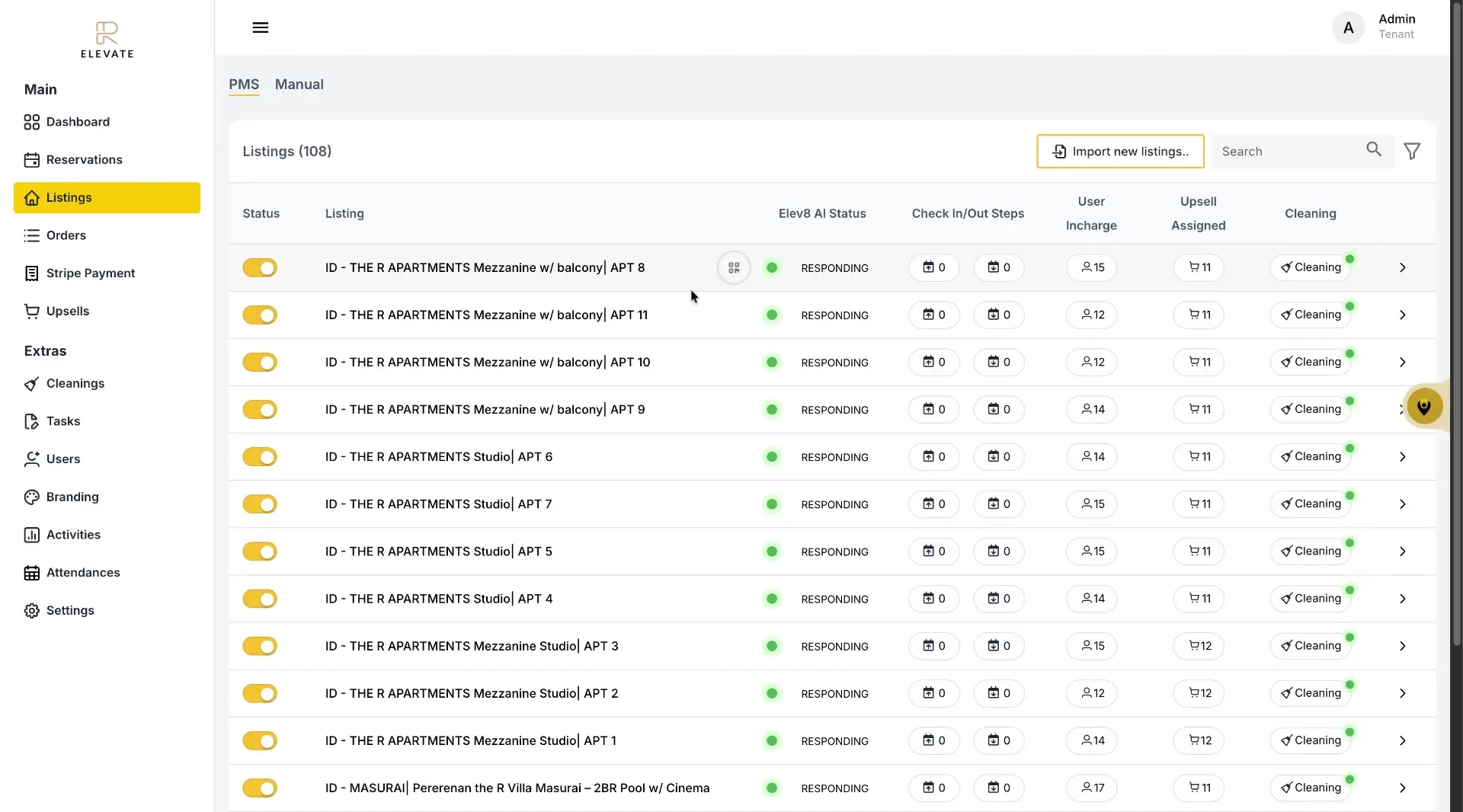Select Reservations in the sidebar
The image size is (1463, 812).
point(84,159)
